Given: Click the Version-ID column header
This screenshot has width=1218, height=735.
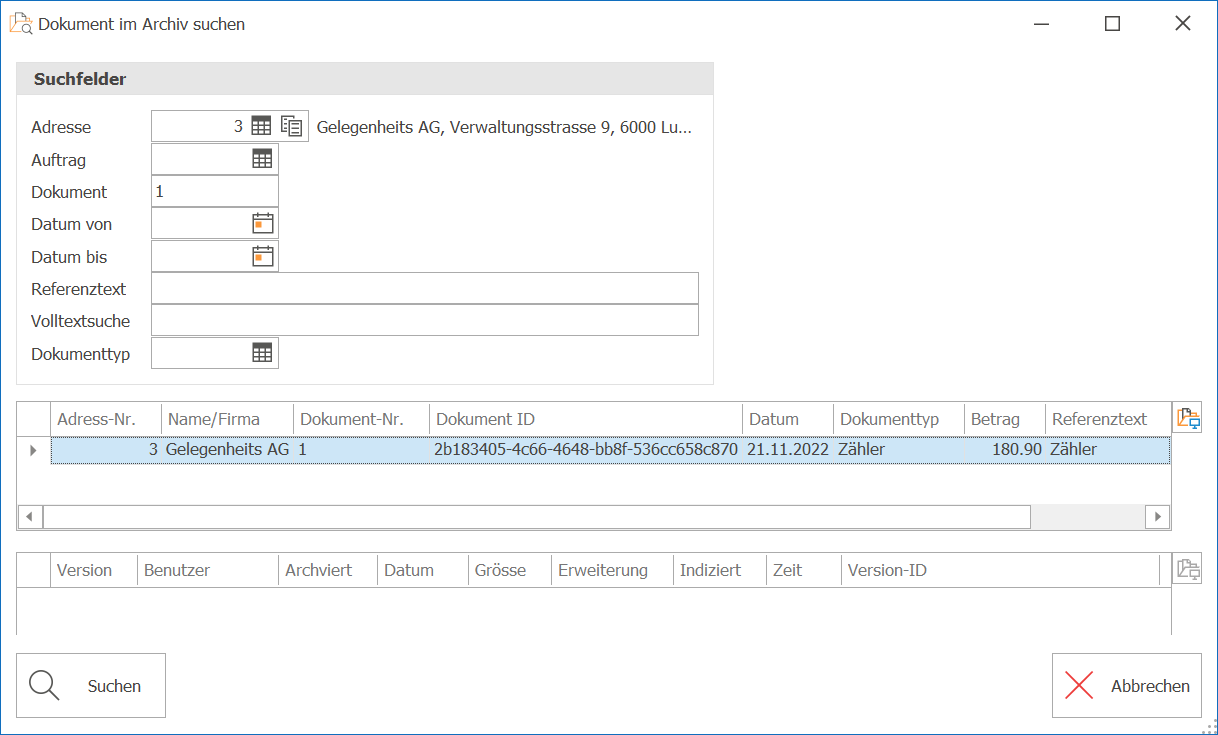Looking at the screenshot, I should coord(1000,570).
